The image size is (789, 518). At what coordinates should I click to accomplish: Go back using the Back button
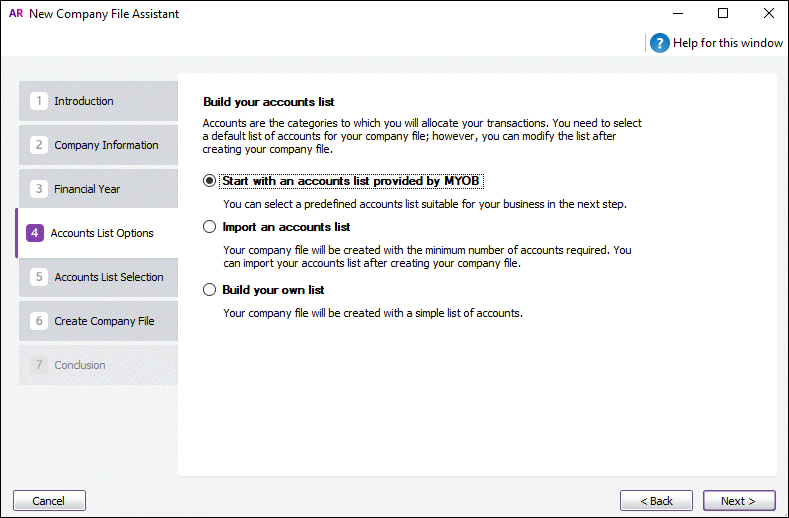(656, 500)
